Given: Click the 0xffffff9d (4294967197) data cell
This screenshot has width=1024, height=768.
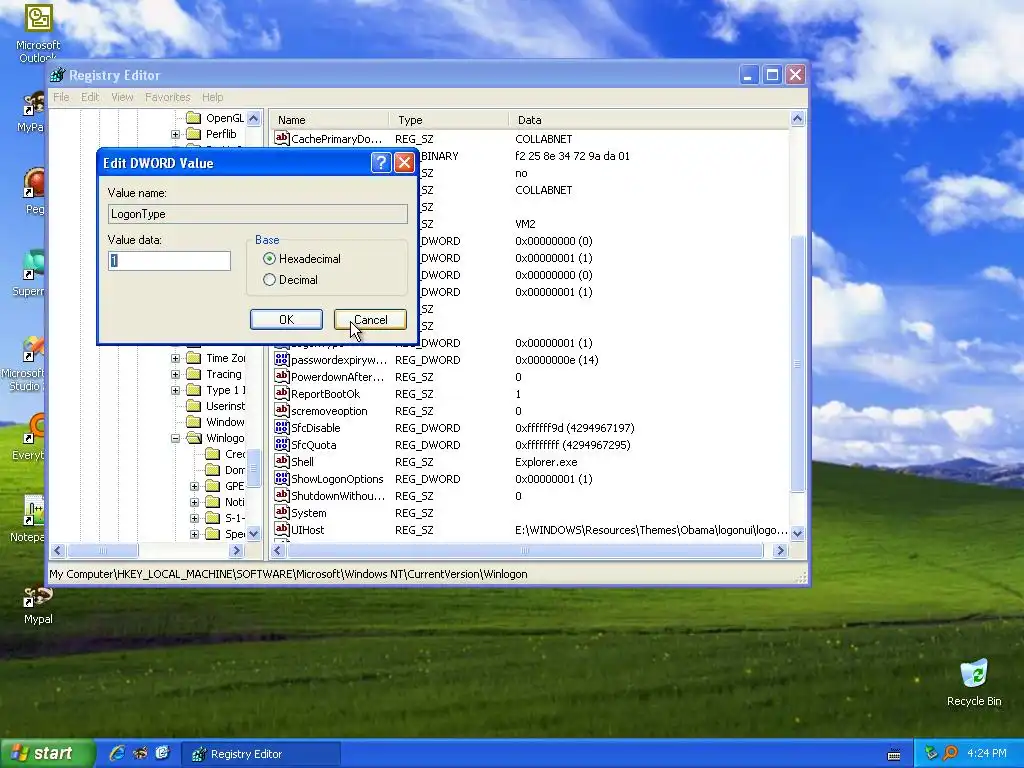Looking at the screenshot, I should [x=575, y=428].
